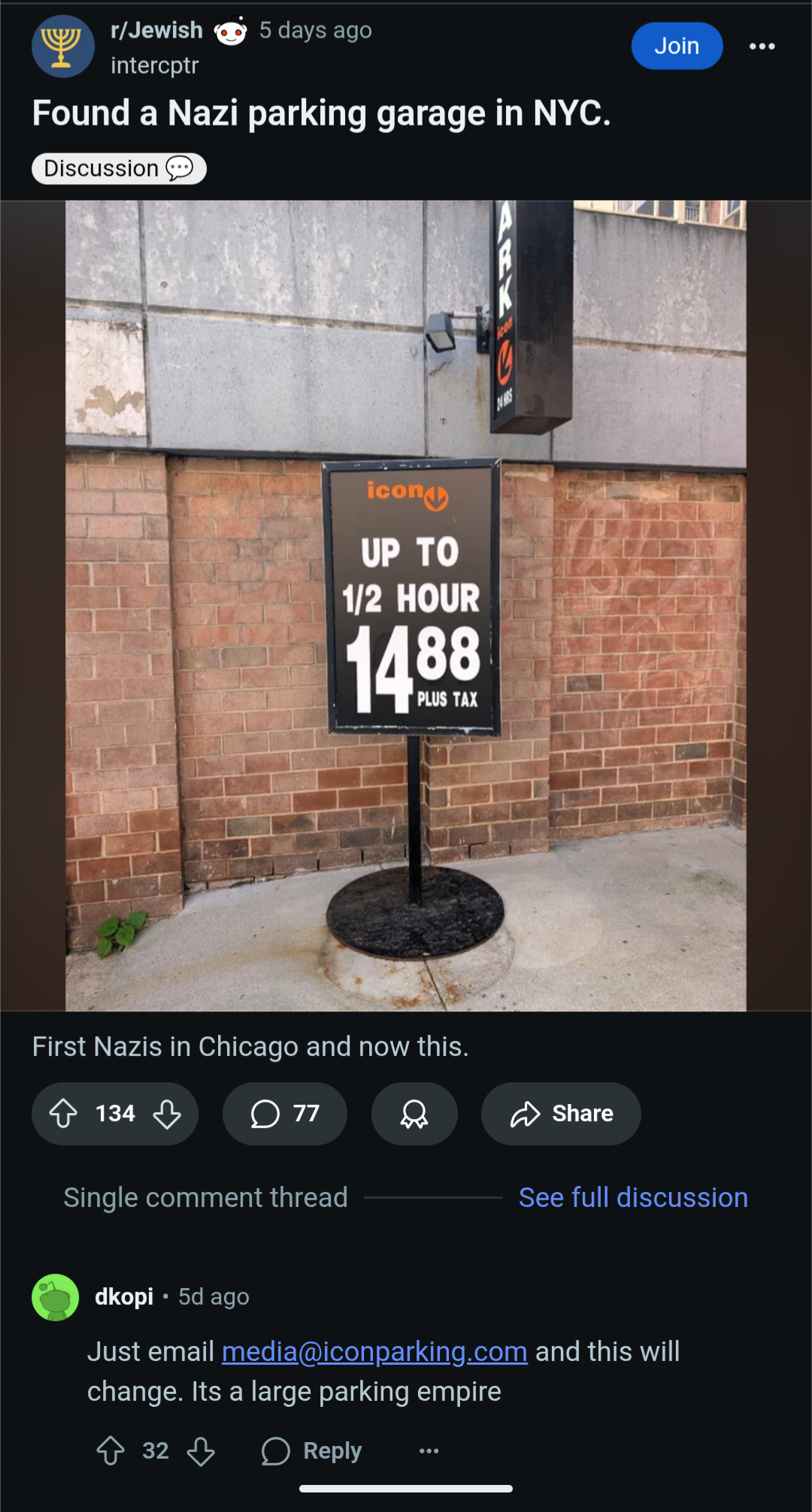See full discussion link
Viewport: 812px width, 1512px height.
click(x=633, y=1197)
